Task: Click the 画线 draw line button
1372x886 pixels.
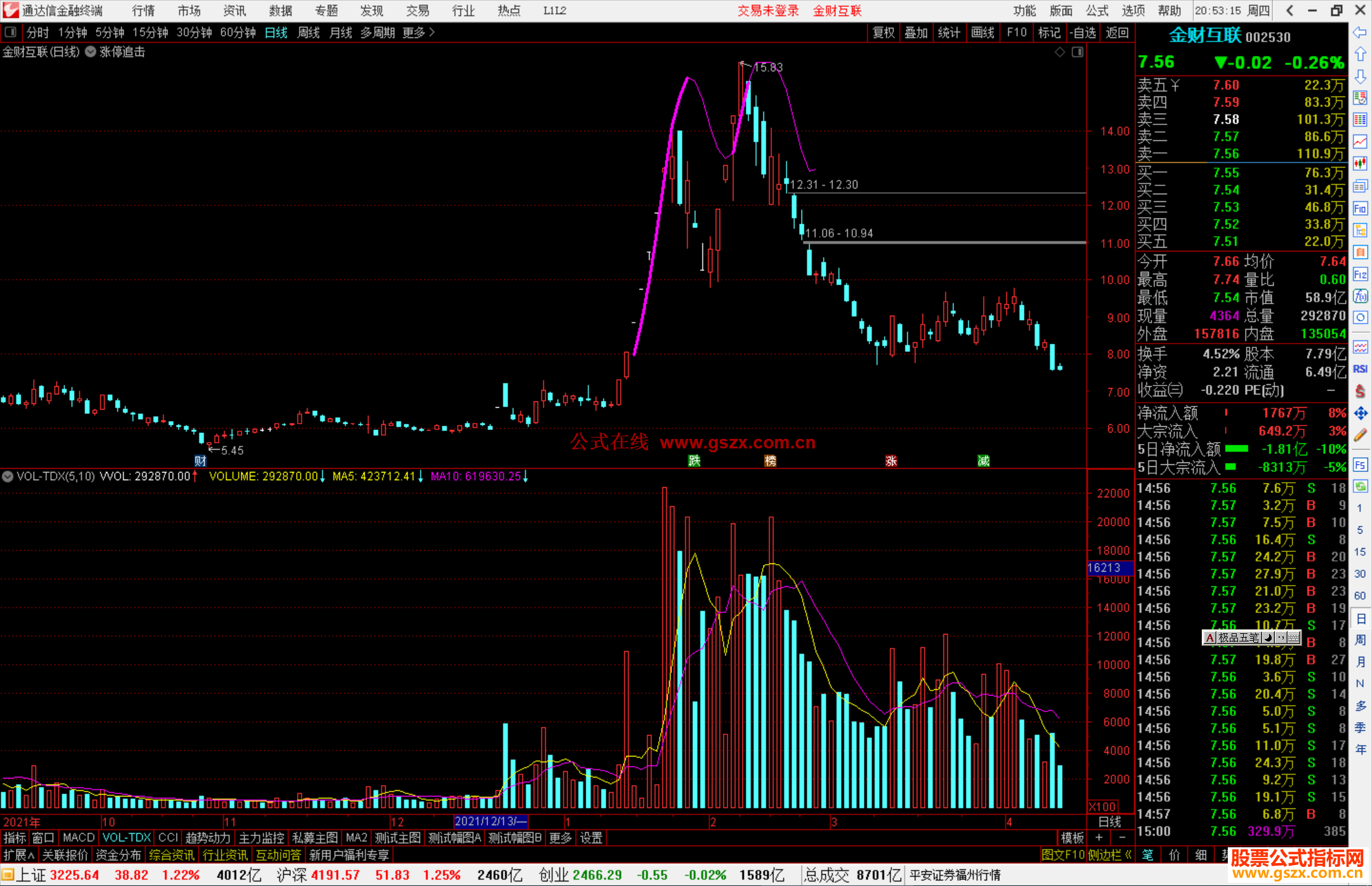Action: tap(983, 32)
